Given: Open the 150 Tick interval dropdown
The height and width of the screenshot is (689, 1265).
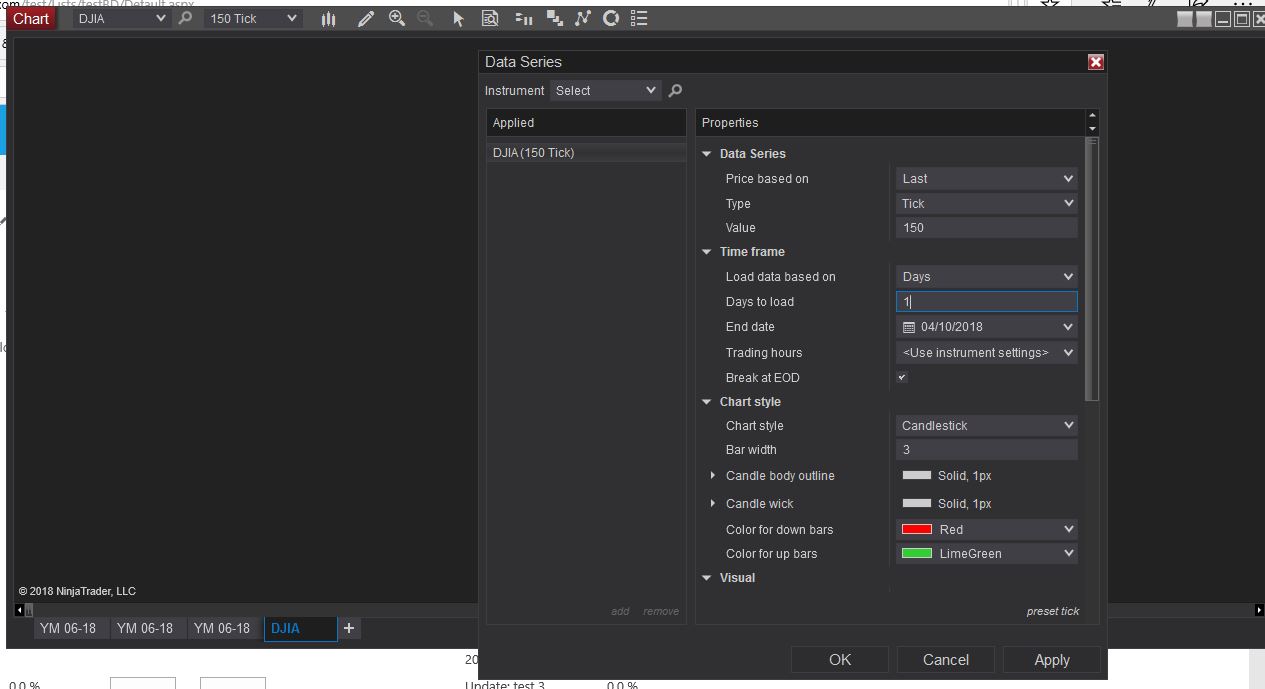Looking at the screenshot, I should (x=252, y=18).
